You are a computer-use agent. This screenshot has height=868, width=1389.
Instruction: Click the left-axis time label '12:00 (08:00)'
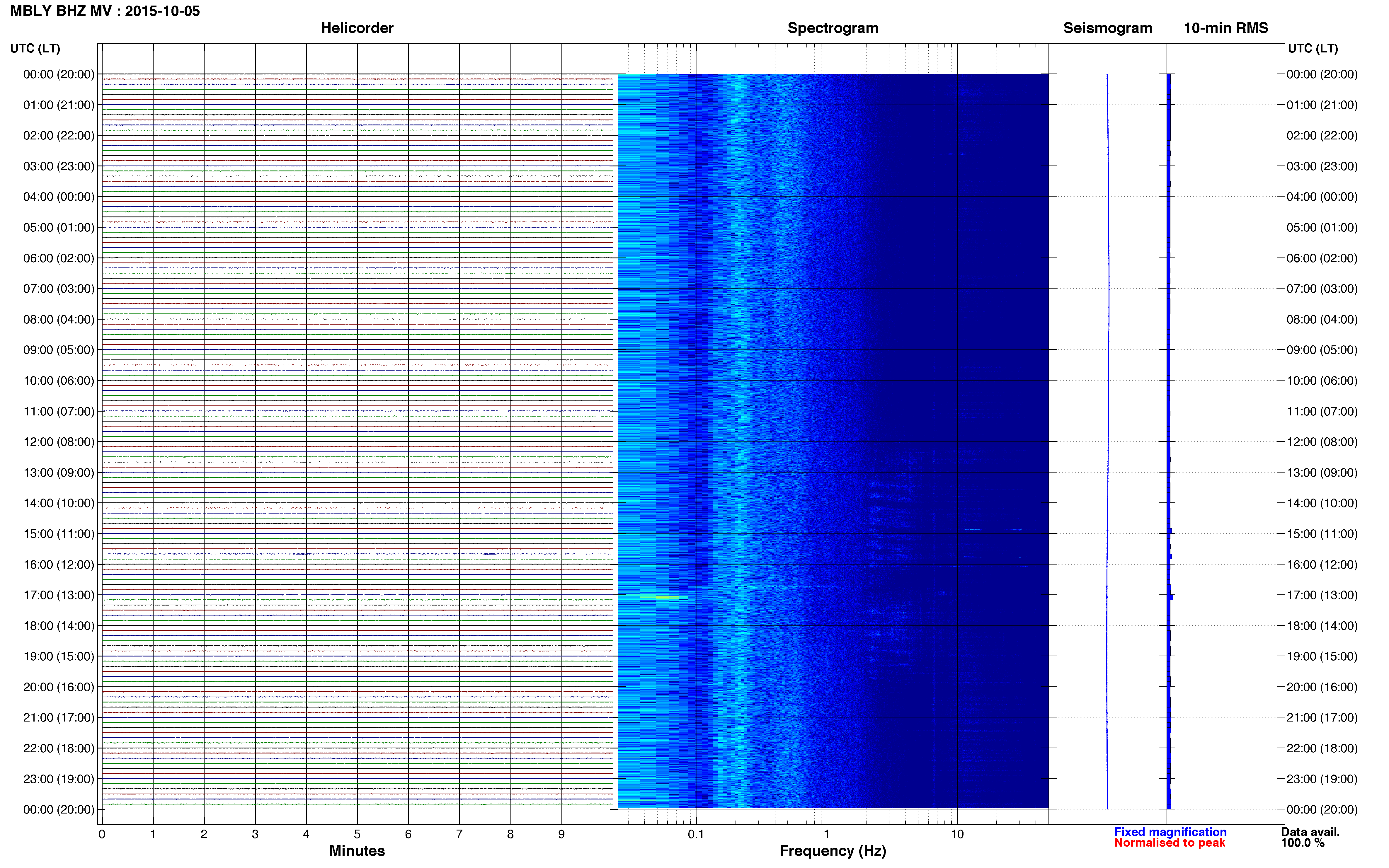pos(59,442)
